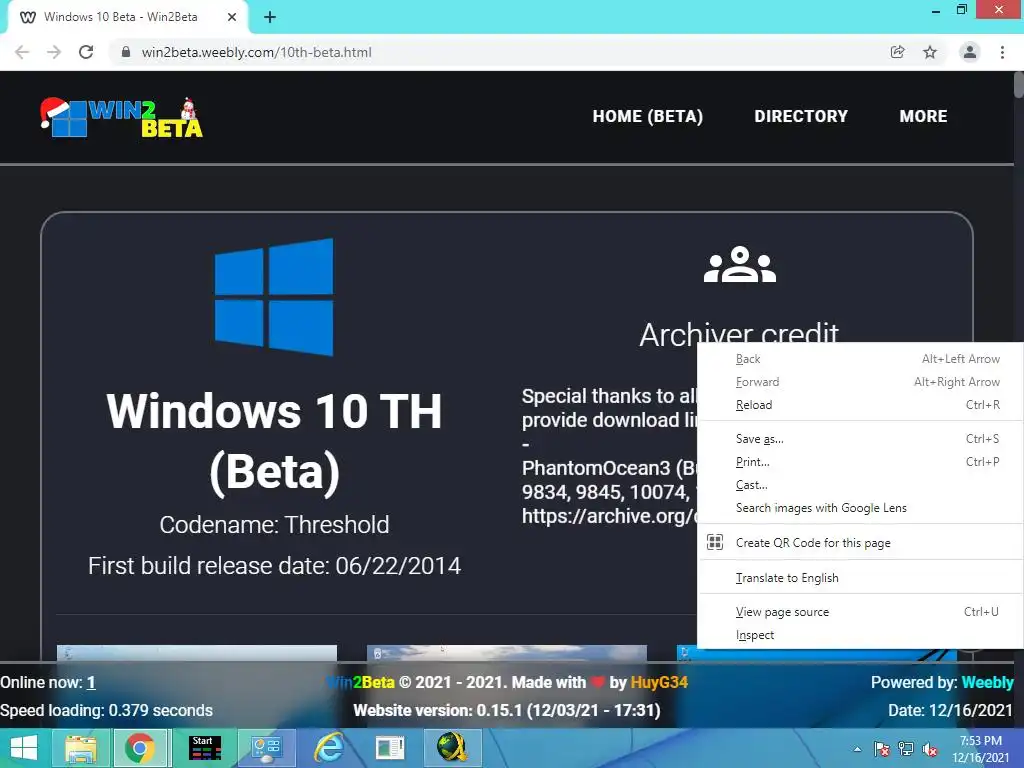Click the Speed loading 0.379 seconds text
The width and height of the screenshot is (1024, 768).
point(106,711)
